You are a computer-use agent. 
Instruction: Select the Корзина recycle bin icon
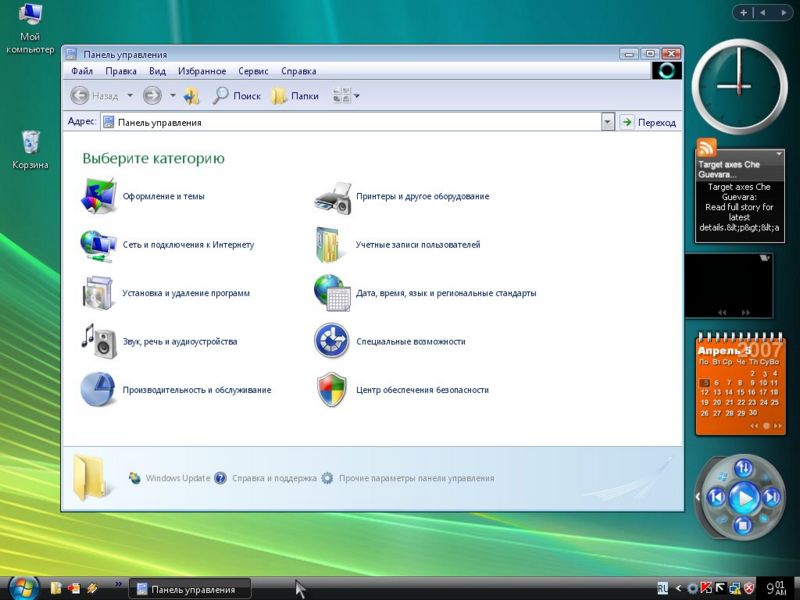30,149
